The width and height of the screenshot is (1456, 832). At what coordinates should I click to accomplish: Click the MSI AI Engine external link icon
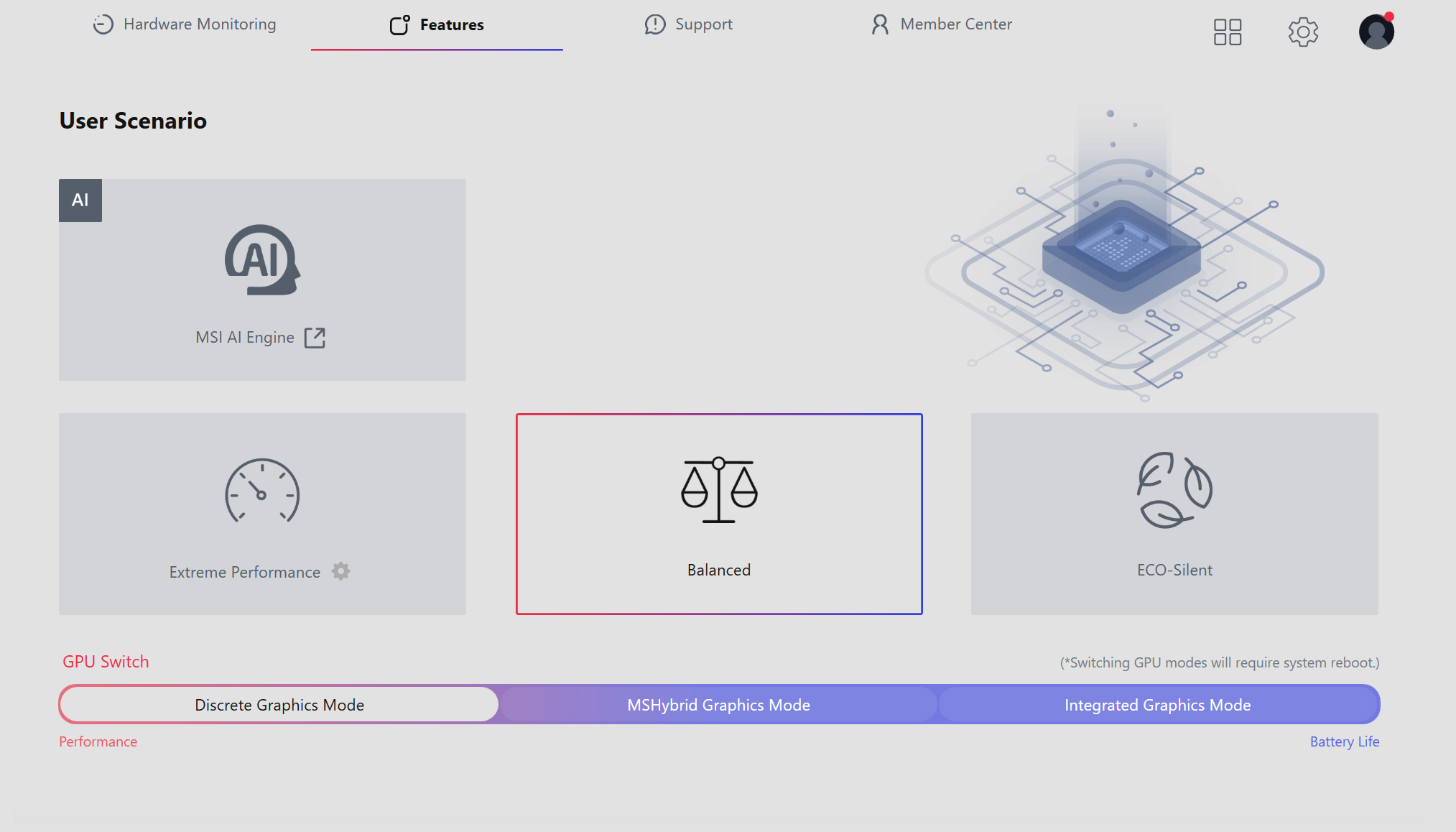click(x=315, y=338)
